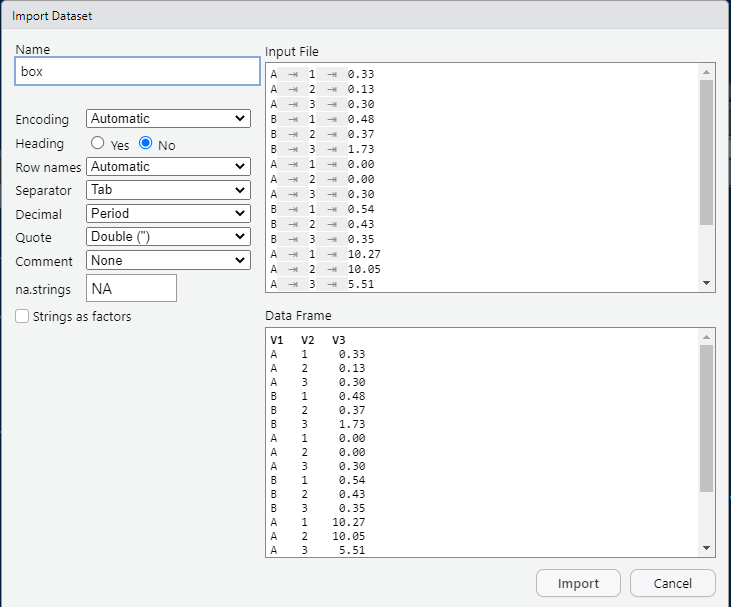731x607 pixels.
Task: Click the V3 column header in Data Frame
Action: (x=338, y=340)
